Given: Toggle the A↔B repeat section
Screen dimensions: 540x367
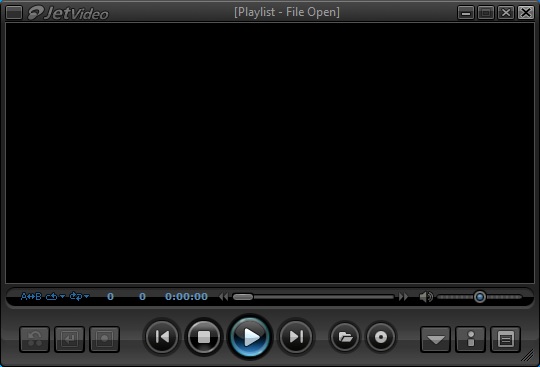Looking at the screenshot, I should [31, 296].
